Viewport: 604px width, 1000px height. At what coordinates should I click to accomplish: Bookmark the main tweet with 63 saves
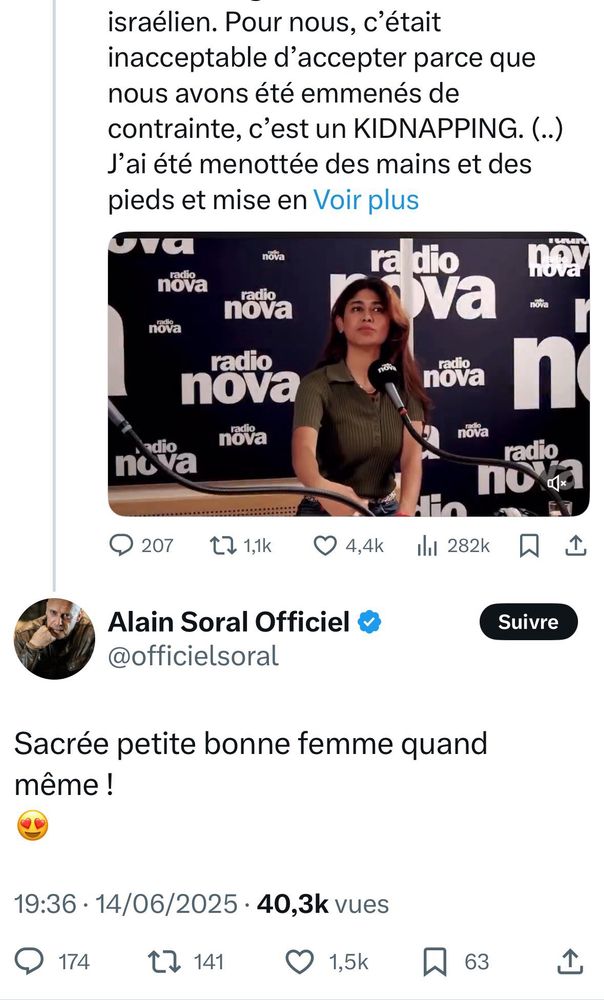(457, 962)
